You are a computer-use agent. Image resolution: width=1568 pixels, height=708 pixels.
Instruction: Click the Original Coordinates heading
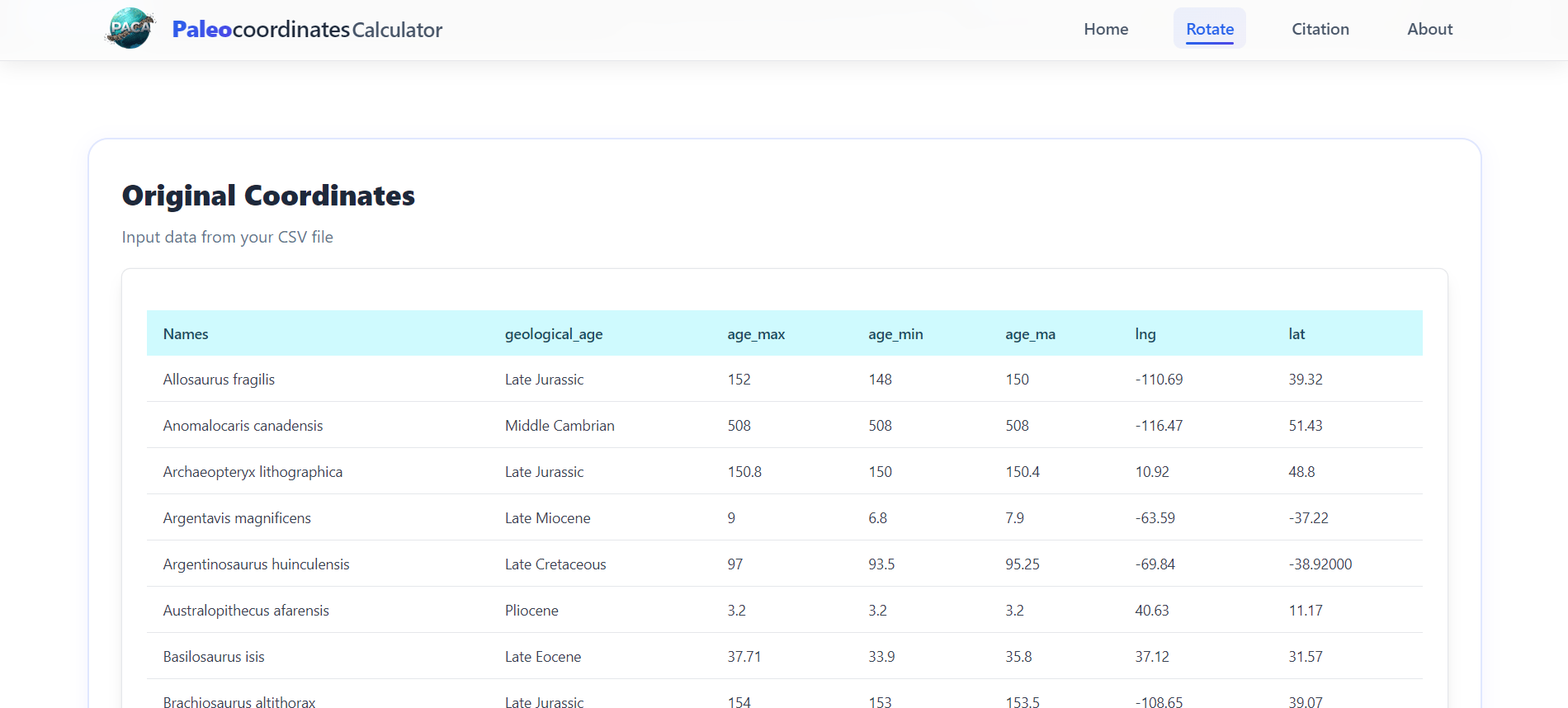click(x=268, y=196)
